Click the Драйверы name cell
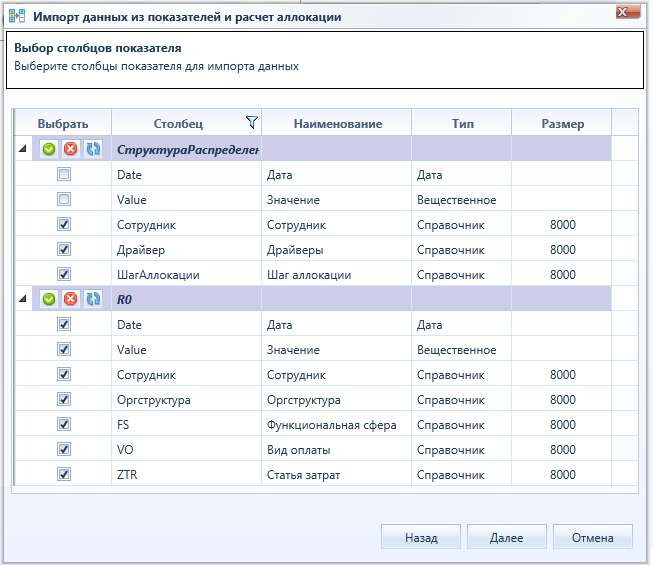 336,249
